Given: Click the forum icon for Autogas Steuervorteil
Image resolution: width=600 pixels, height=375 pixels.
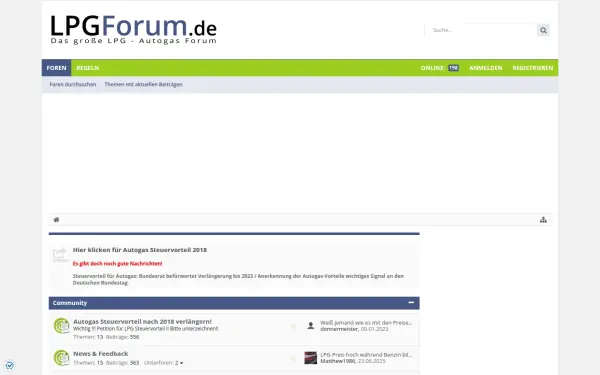Looking at the screenshot, I should click(x=61, y=326).
